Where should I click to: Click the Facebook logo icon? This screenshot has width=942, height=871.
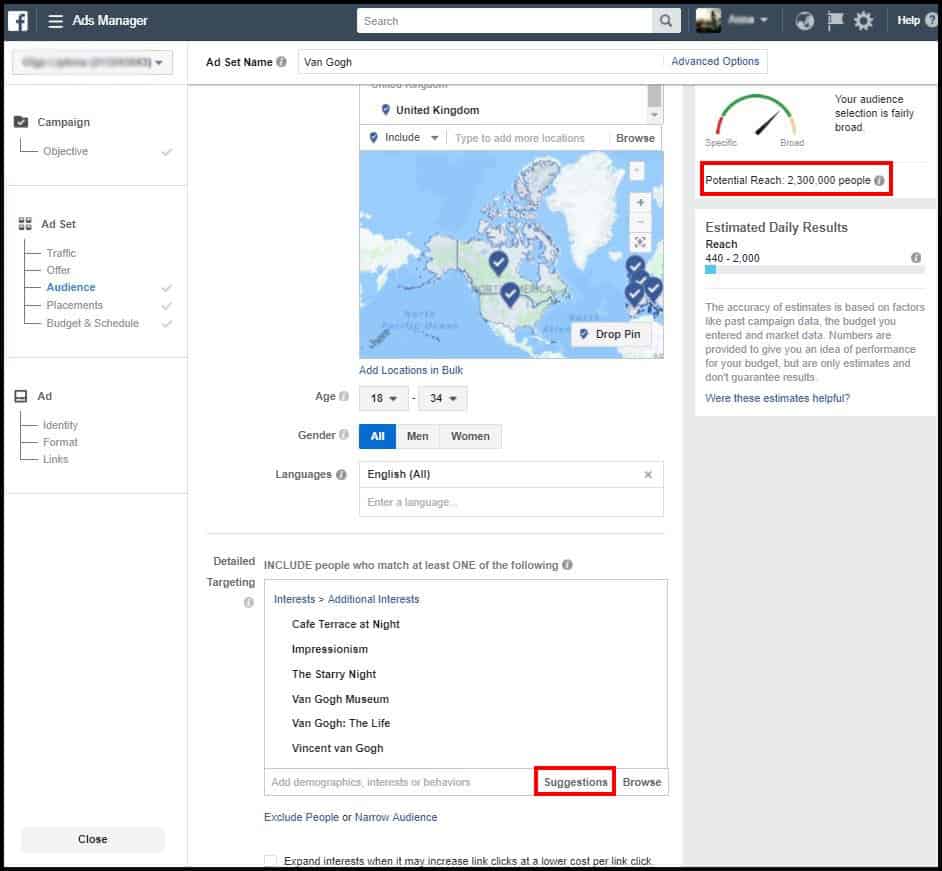(17, 20)
